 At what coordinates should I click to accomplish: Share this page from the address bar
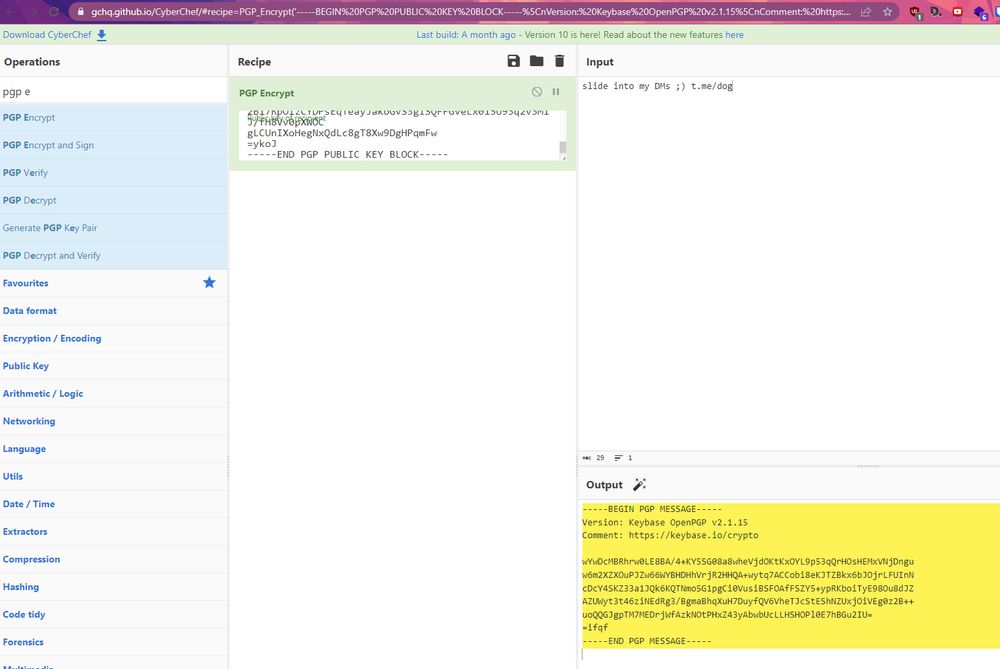tap(866, 11)
